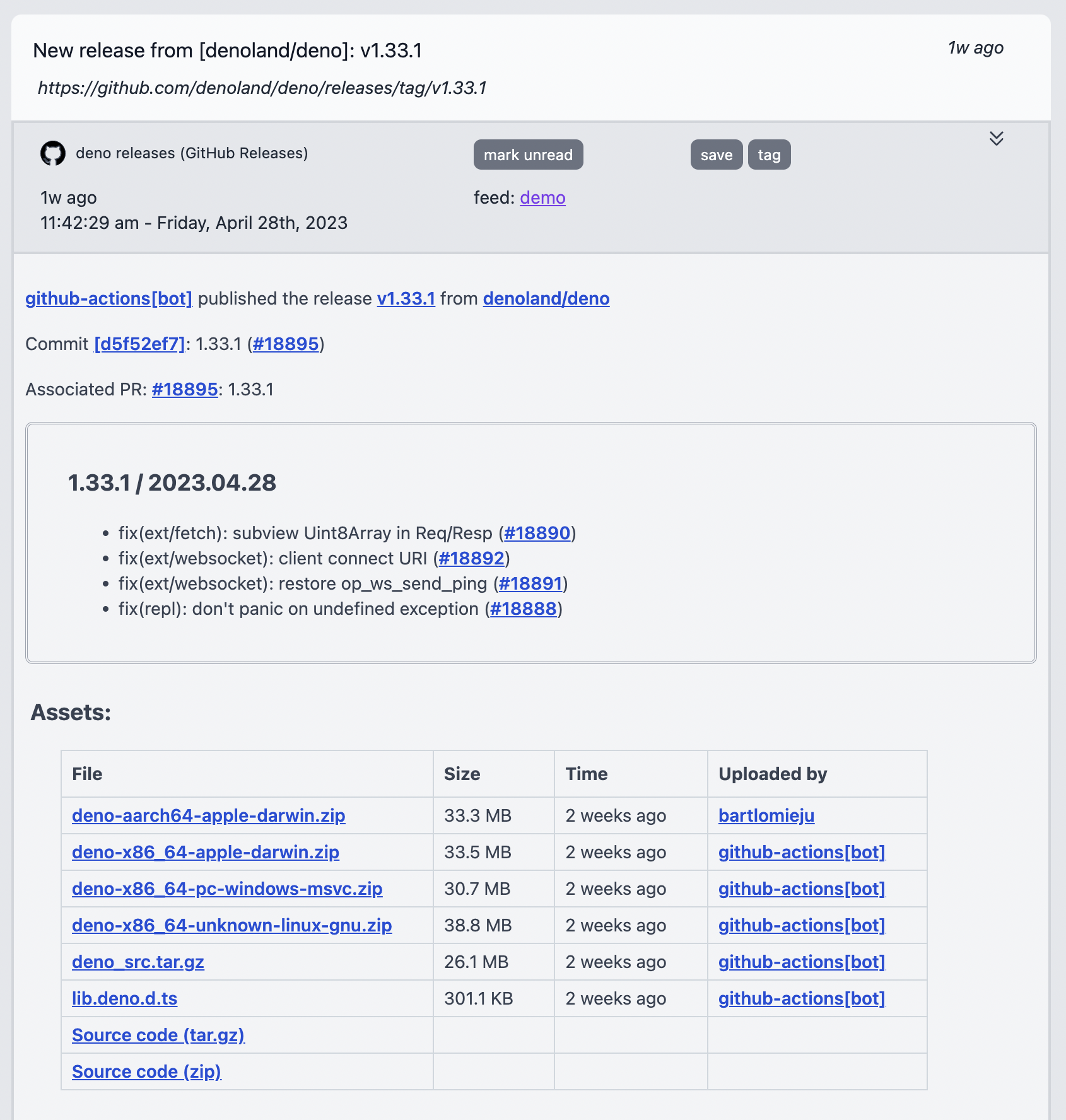The height and width of the screenshot is (1120, 1066).
Task: Click the tag button
Action: pos(769,155)
